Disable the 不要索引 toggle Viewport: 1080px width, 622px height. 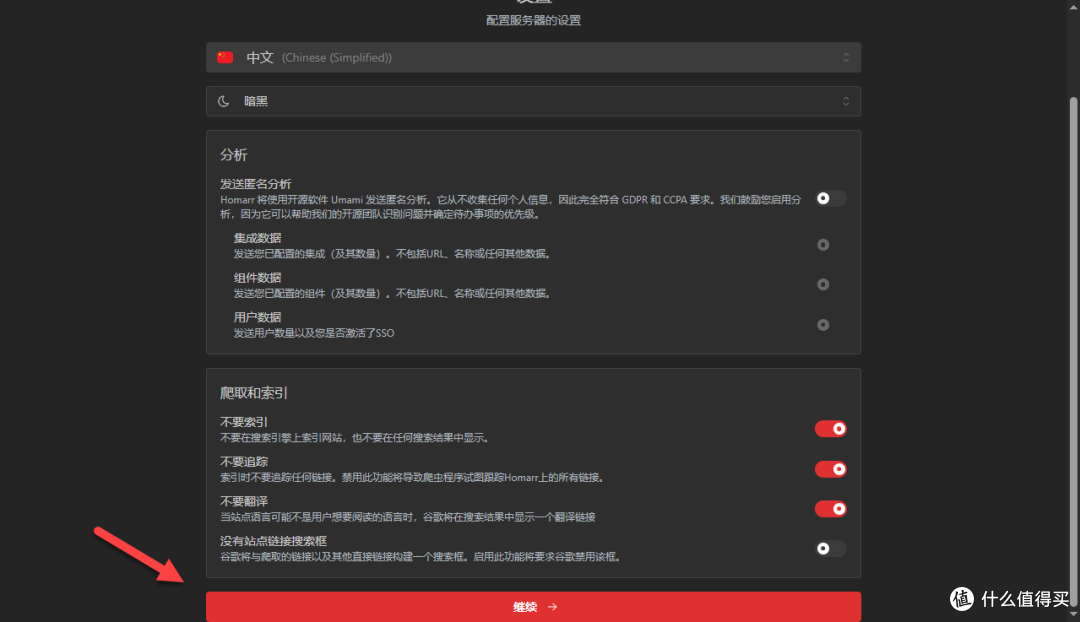[830, 428]
